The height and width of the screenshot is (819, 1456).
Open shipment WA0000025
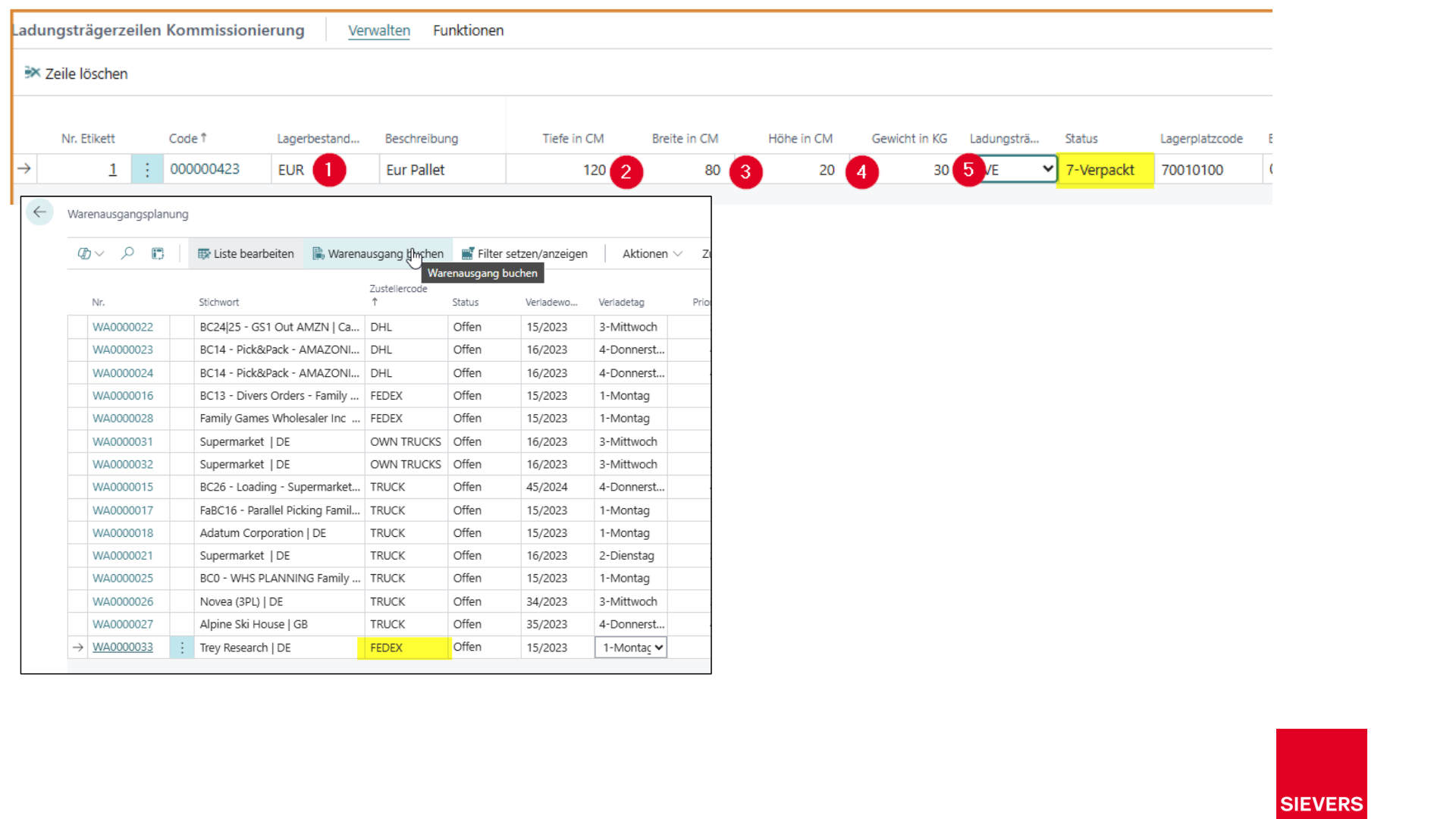[123, 579]
